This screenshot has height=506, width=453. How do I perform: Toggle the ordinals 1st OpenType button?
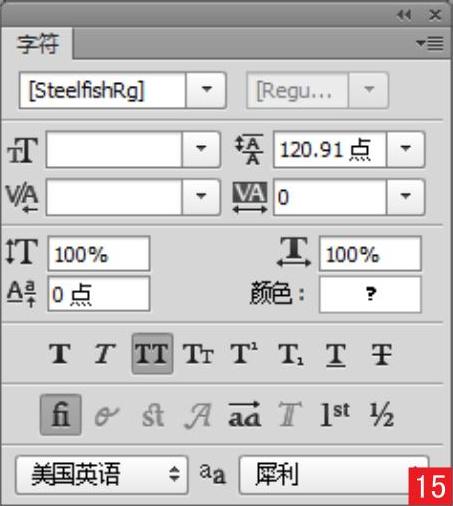point(335,415)
